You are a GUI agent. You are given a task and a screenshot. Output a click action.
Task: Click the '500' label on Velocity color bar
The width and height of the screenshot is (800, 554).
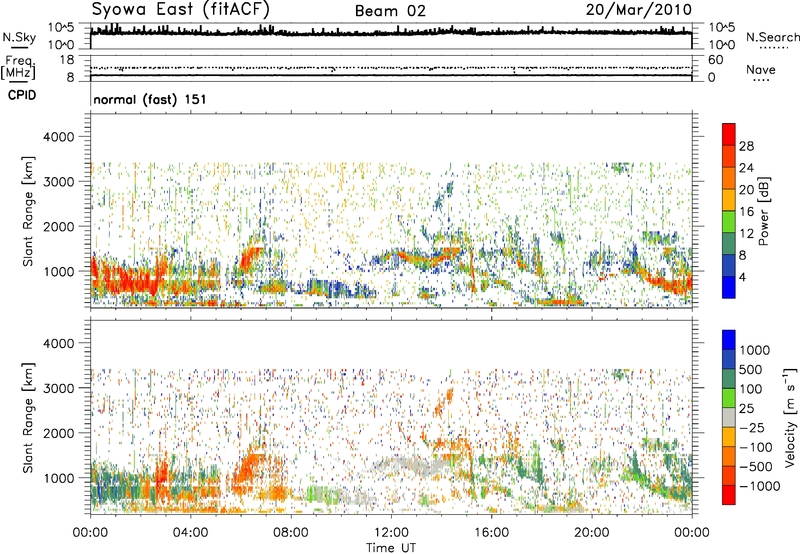[753, 370]
